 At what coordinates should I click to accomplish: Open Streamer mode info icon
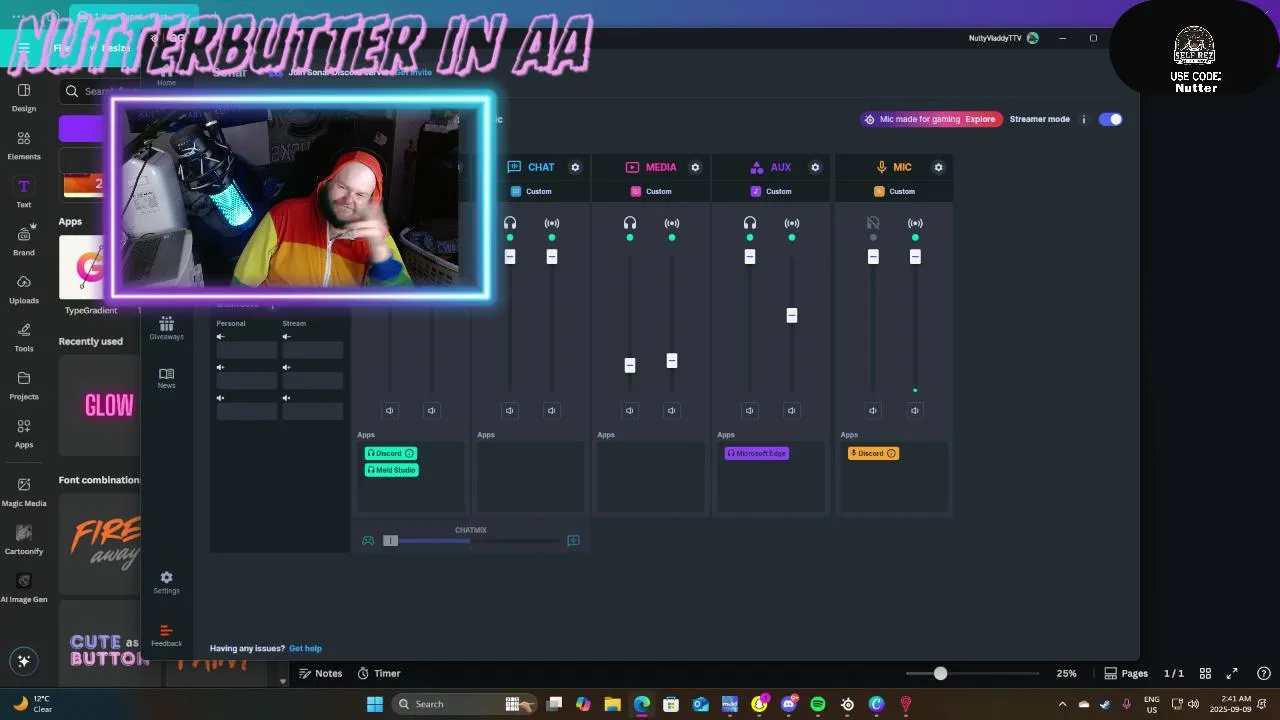[1083, 119]
